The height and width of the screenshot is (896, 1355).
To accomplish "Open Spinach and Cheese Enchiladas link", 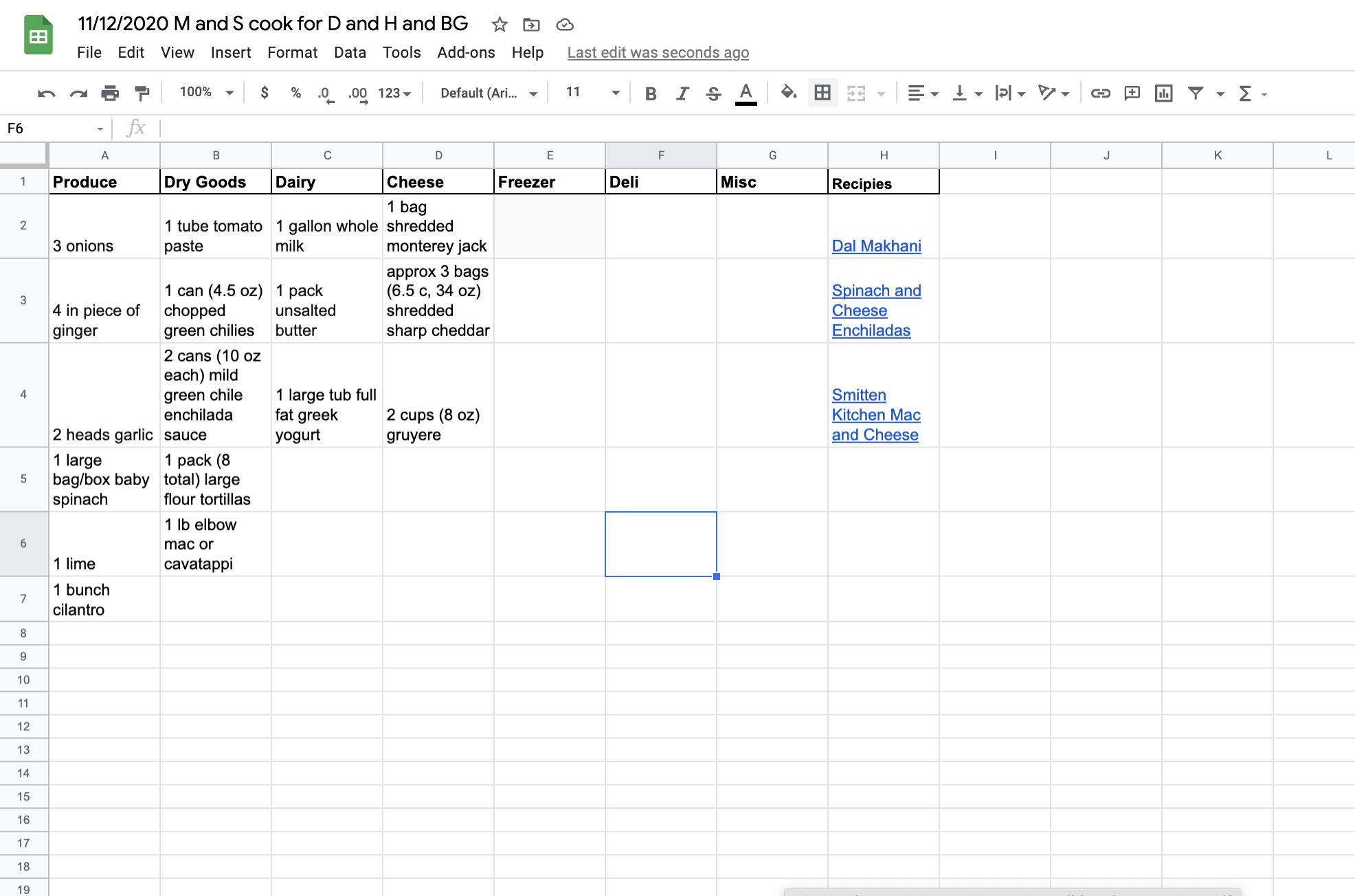I will point(876,311).
